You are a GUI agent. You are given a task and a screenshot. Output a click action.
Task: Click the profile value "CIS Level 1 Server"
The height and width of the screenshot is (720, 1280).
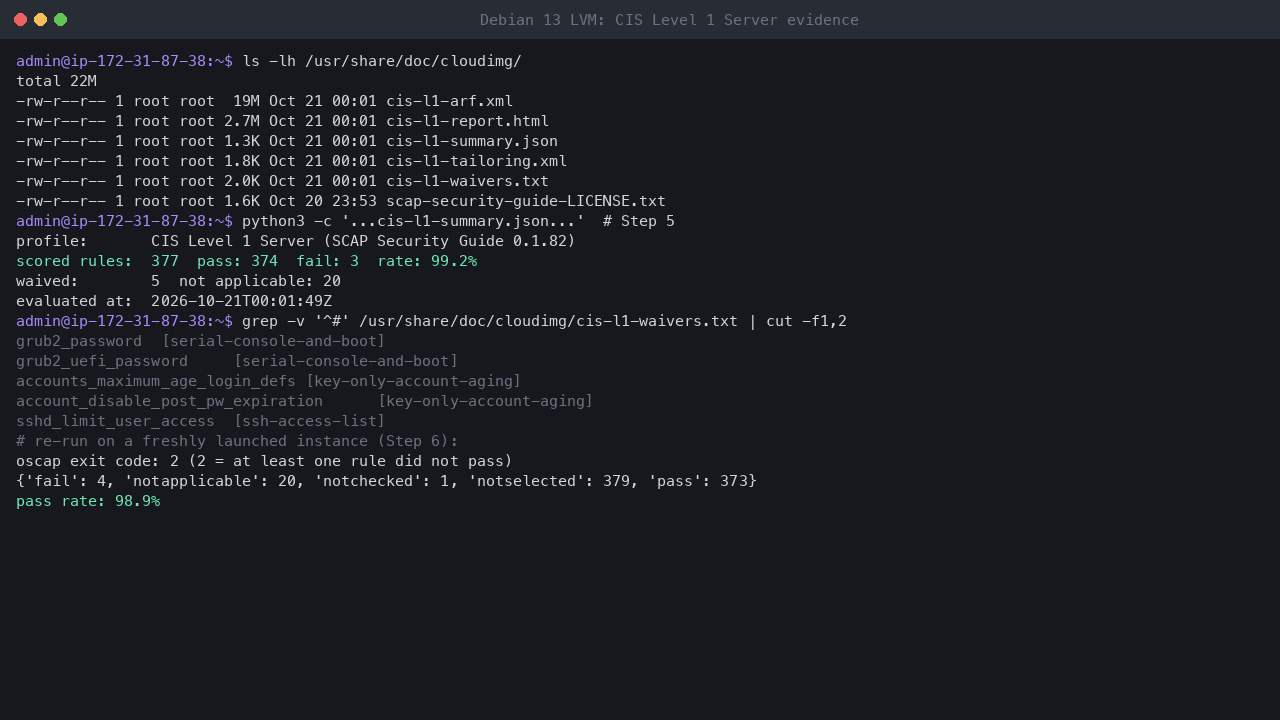tap(233, 241)
